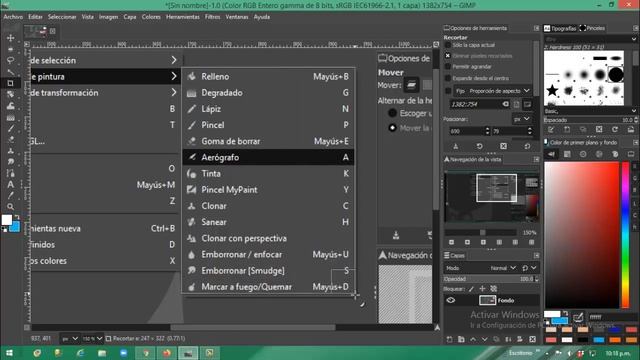The image size is (640, 360).
Task: Reset tool options to default values
Action: (527, 146)
